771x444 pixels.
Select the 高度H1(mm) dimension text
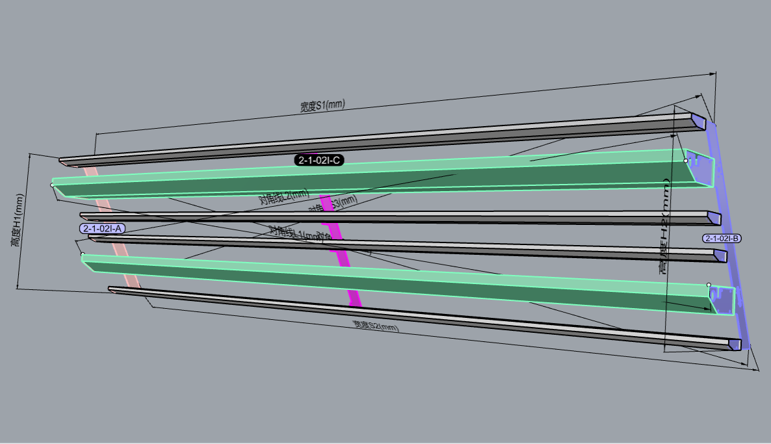(16, 242)
